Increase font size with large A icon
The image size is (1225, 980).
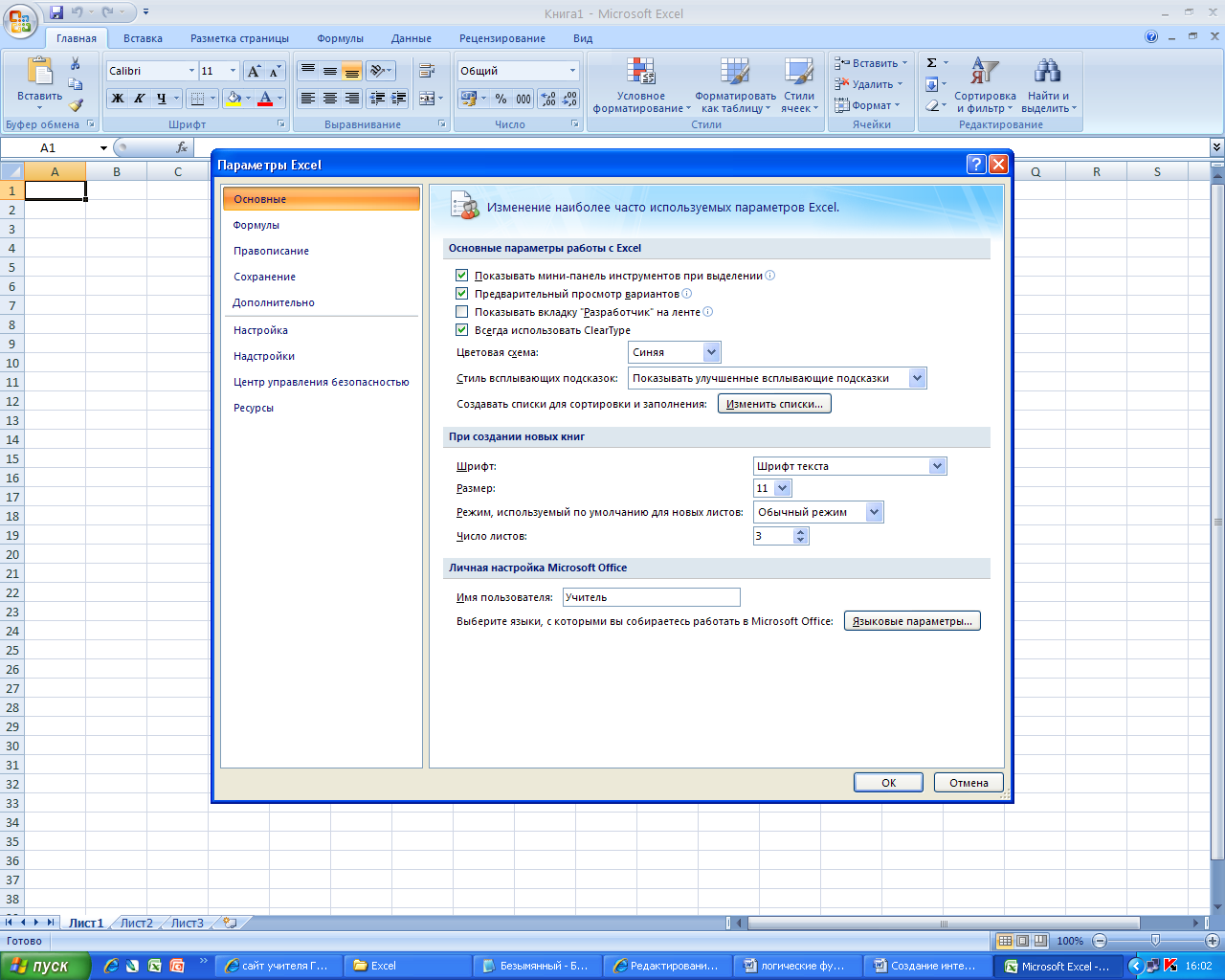tap(254, 71)
